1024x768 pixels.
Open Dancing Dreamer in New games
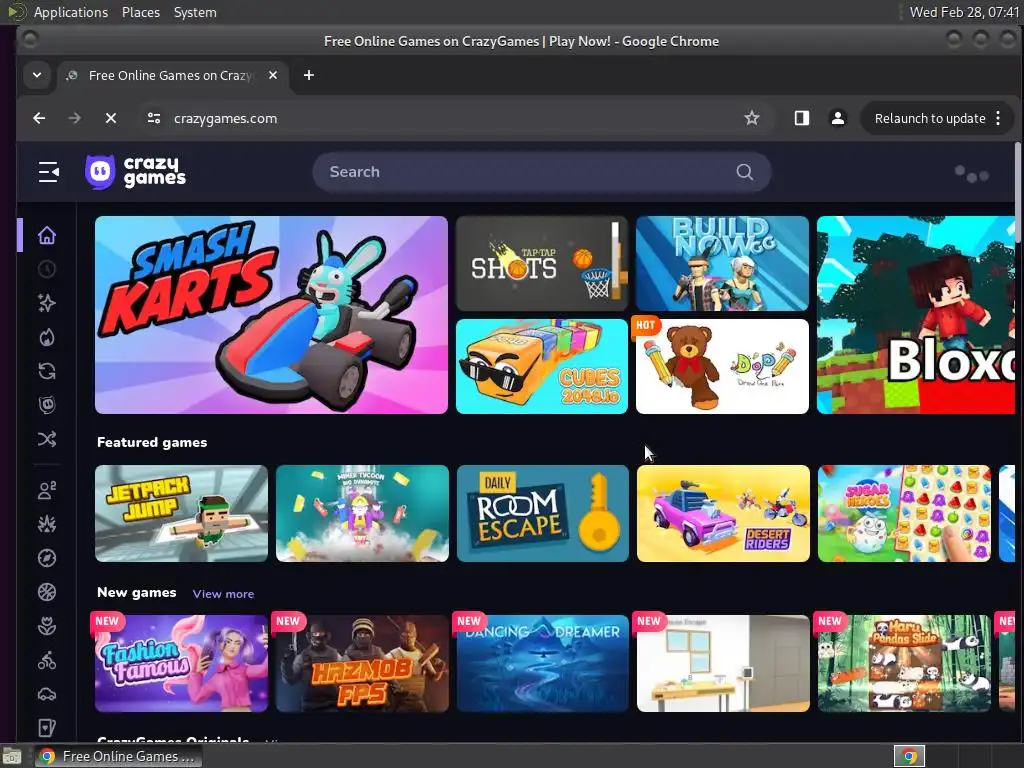coord(543,664)
